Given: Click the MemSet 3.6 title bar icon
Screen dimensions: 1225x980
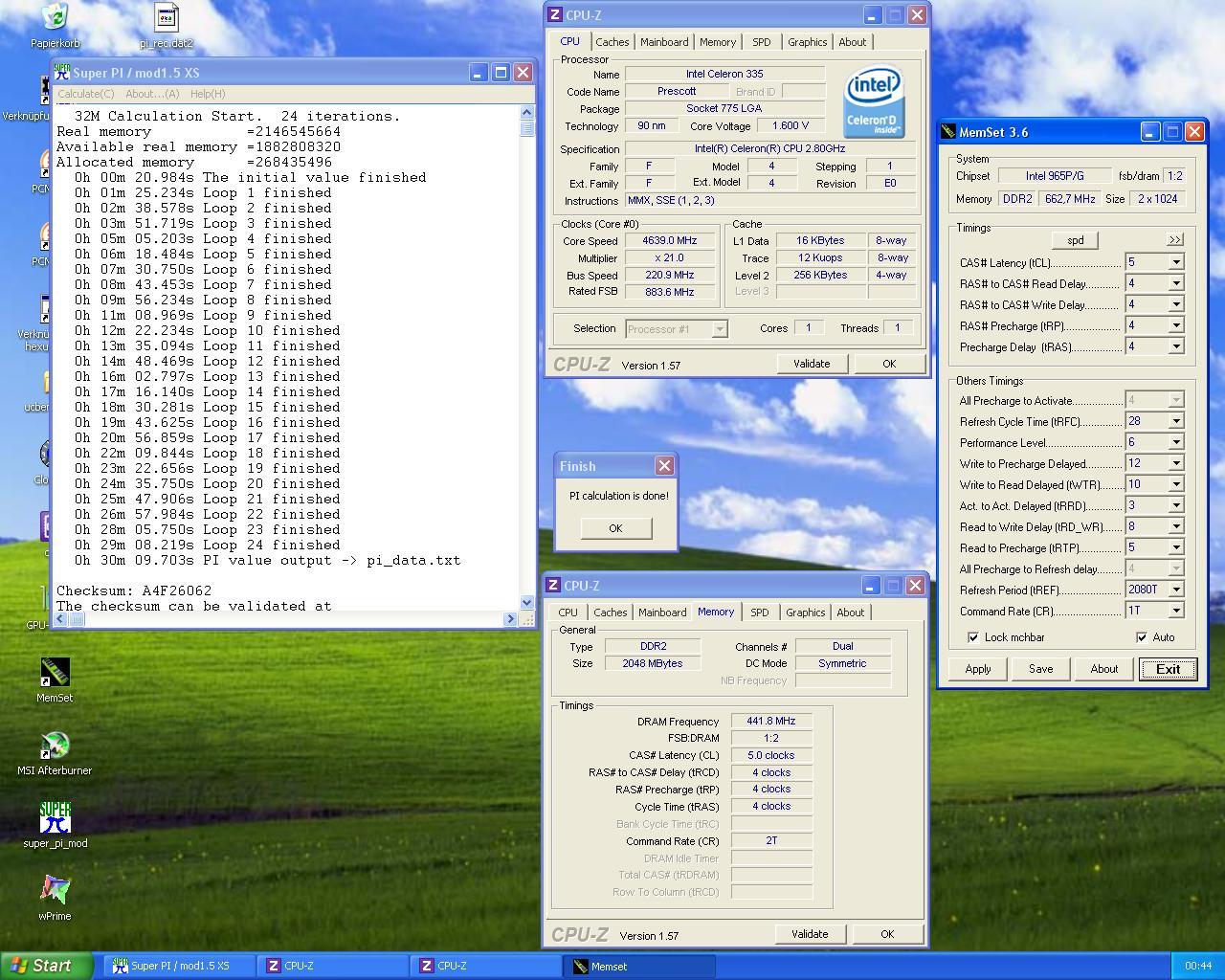Looking at the screenshot, I should [x=948, y=132].
